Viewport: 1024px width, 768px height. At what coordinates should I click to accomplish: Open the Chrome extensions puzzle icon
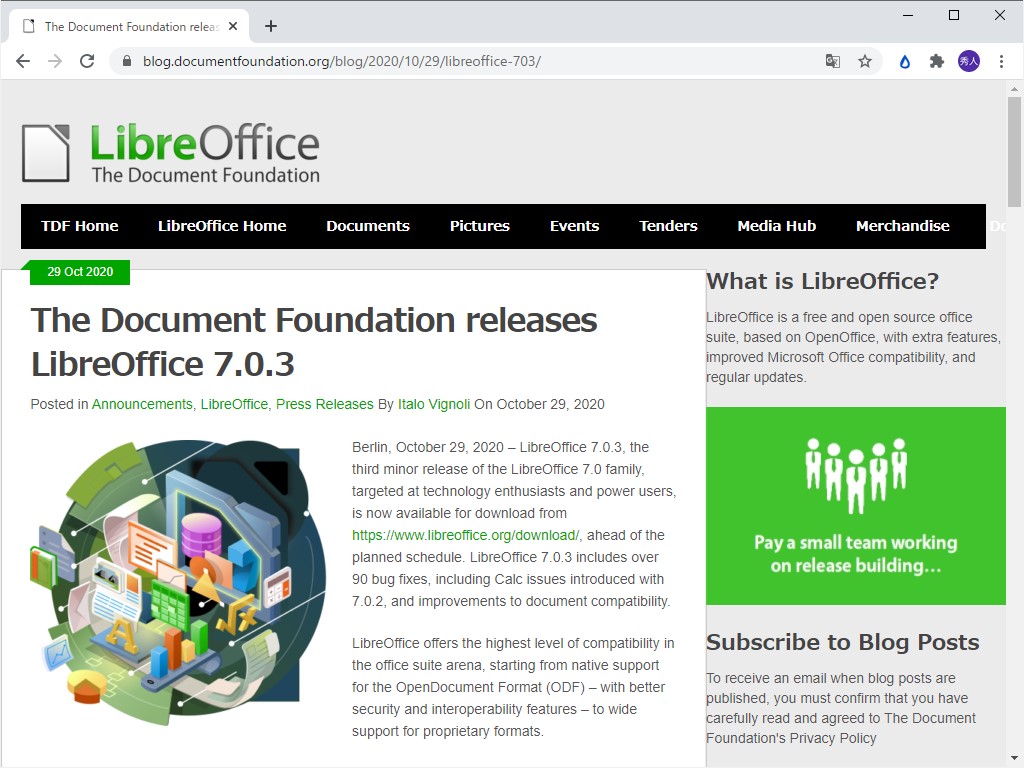[937, 61]
